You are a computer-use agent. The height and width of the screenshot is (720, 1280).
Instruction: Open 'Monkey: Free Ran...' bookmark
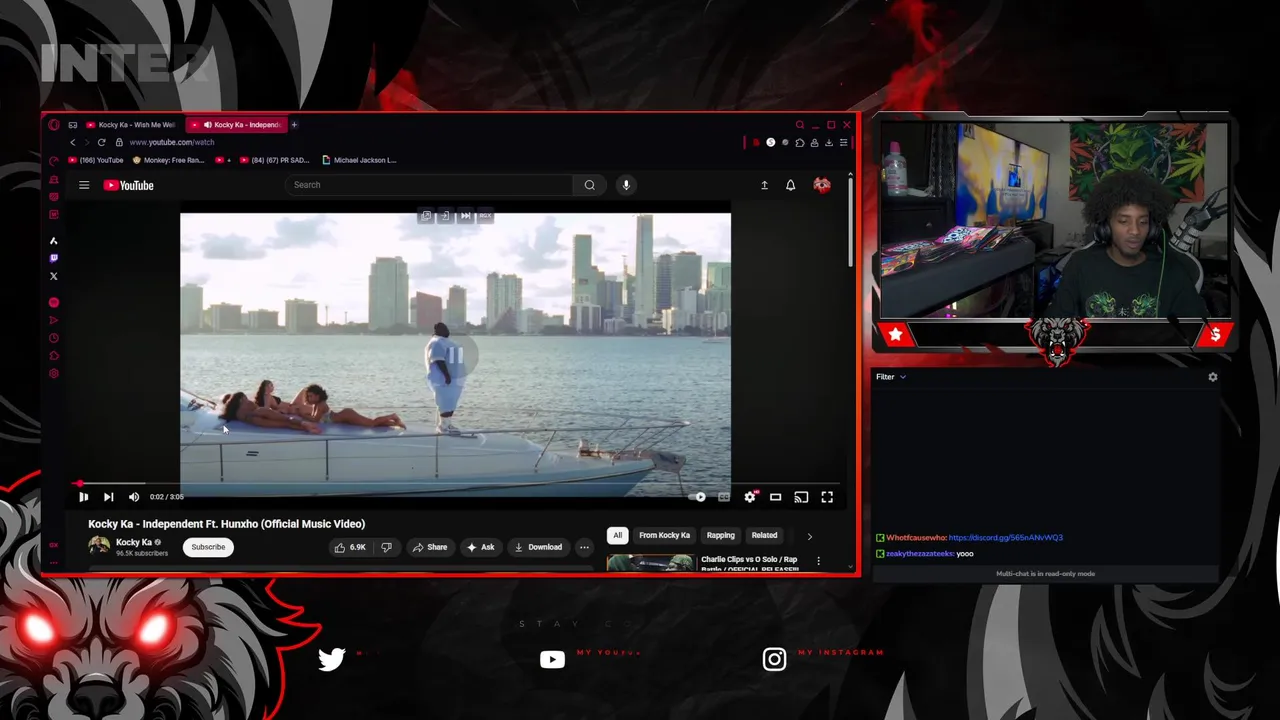168,160
